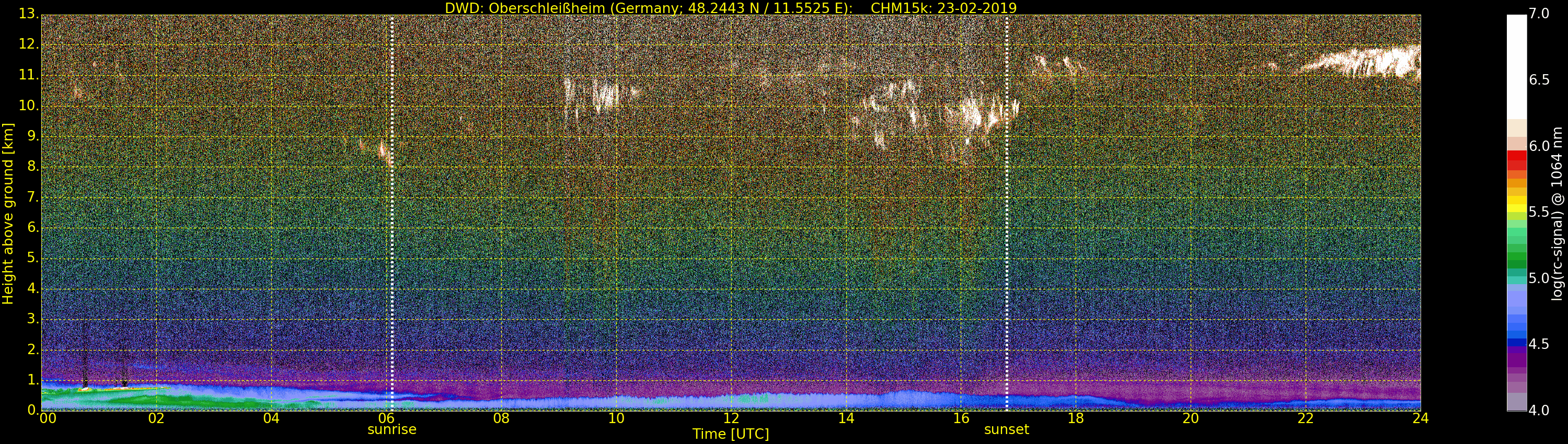1568x444 pixels.
Task: Click the 'sunrise' label below the time axis
Action: pos(392,429)
